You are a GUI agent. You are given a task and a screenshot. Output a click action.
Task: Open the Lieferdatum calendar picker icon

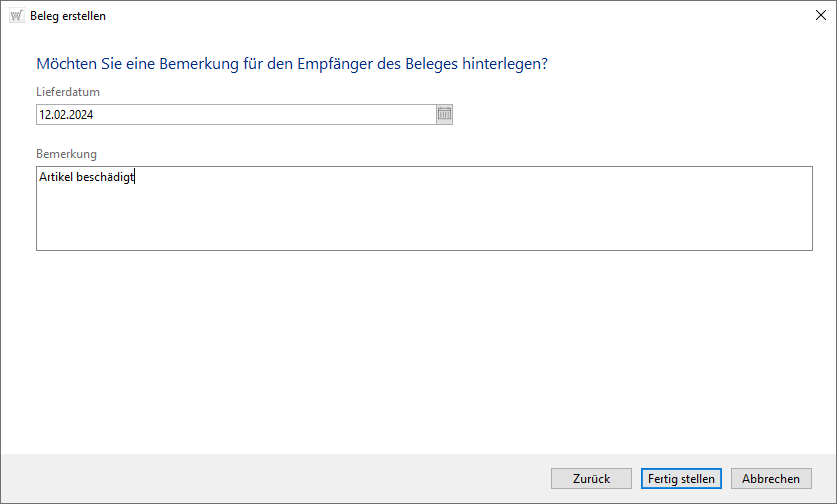pos(445,115)
